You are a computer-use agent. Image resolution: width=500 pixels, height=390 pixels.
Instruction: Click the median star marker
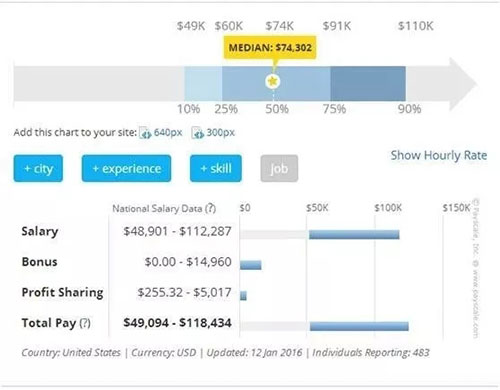[273, 81]
